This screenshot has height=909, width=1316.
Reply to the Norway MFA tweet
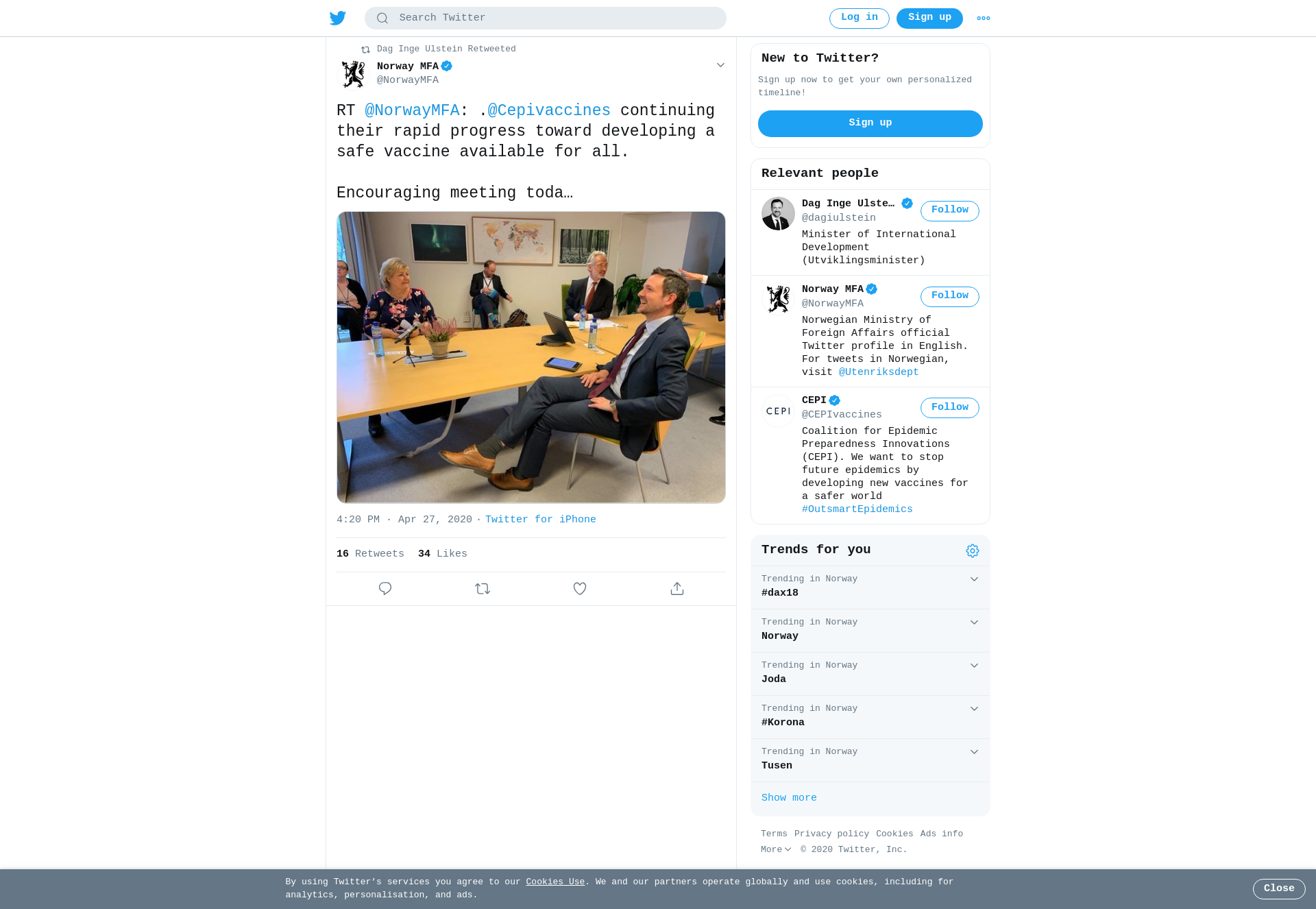[x=385, y=589]
